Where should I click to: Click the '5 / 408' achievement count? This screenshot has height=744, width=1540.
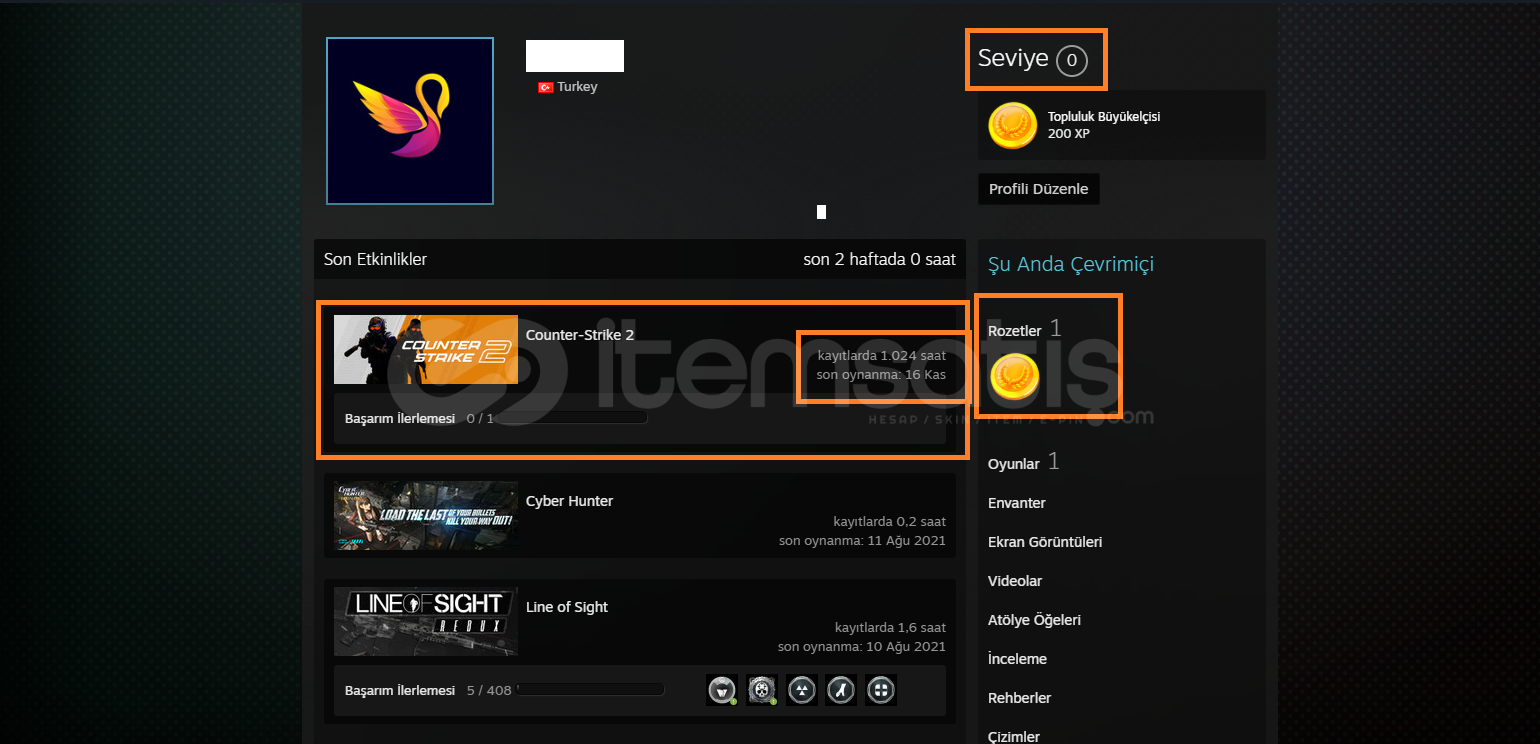click(x=489, y=691)
